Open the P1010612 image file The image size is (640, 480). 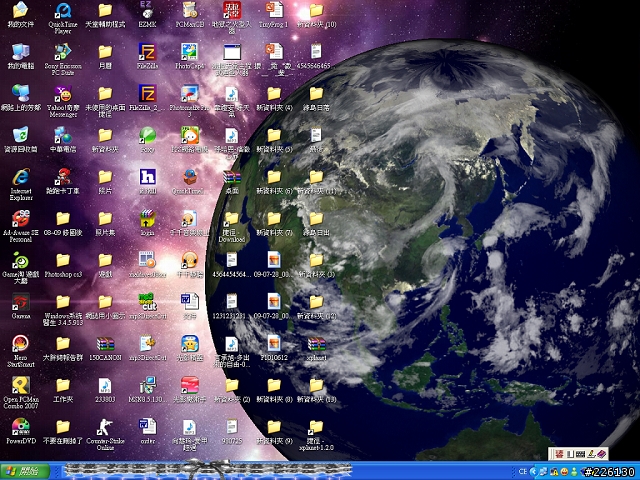click(274, 348)
